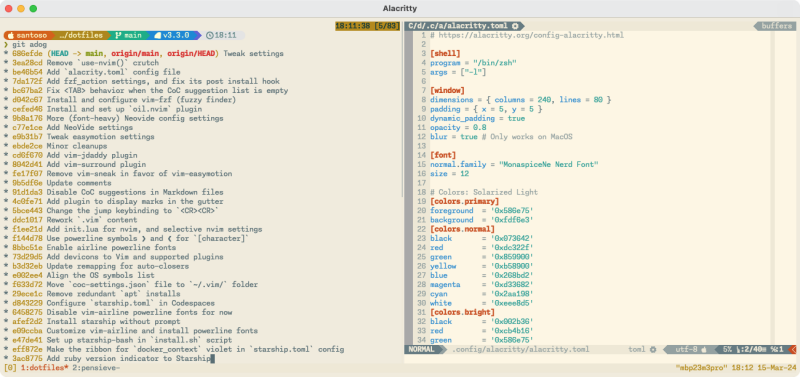Click commit hash ddc1017

point(28,220)
